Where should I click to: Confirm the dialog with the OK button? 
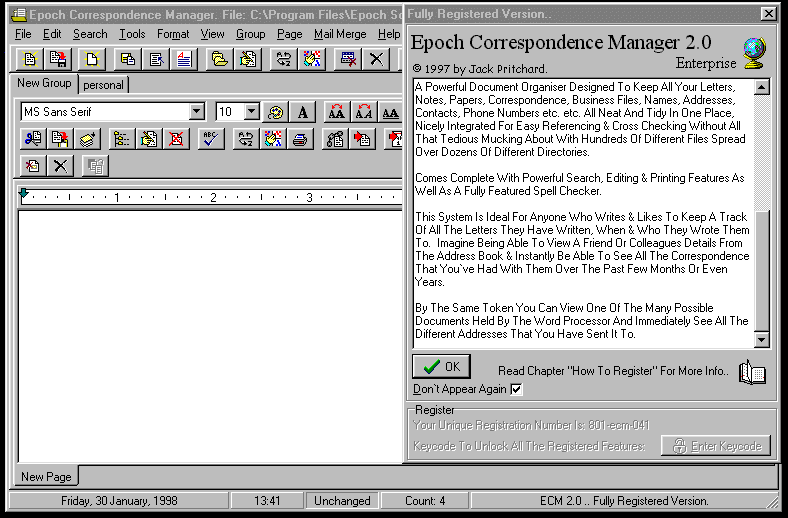(442, 367)
